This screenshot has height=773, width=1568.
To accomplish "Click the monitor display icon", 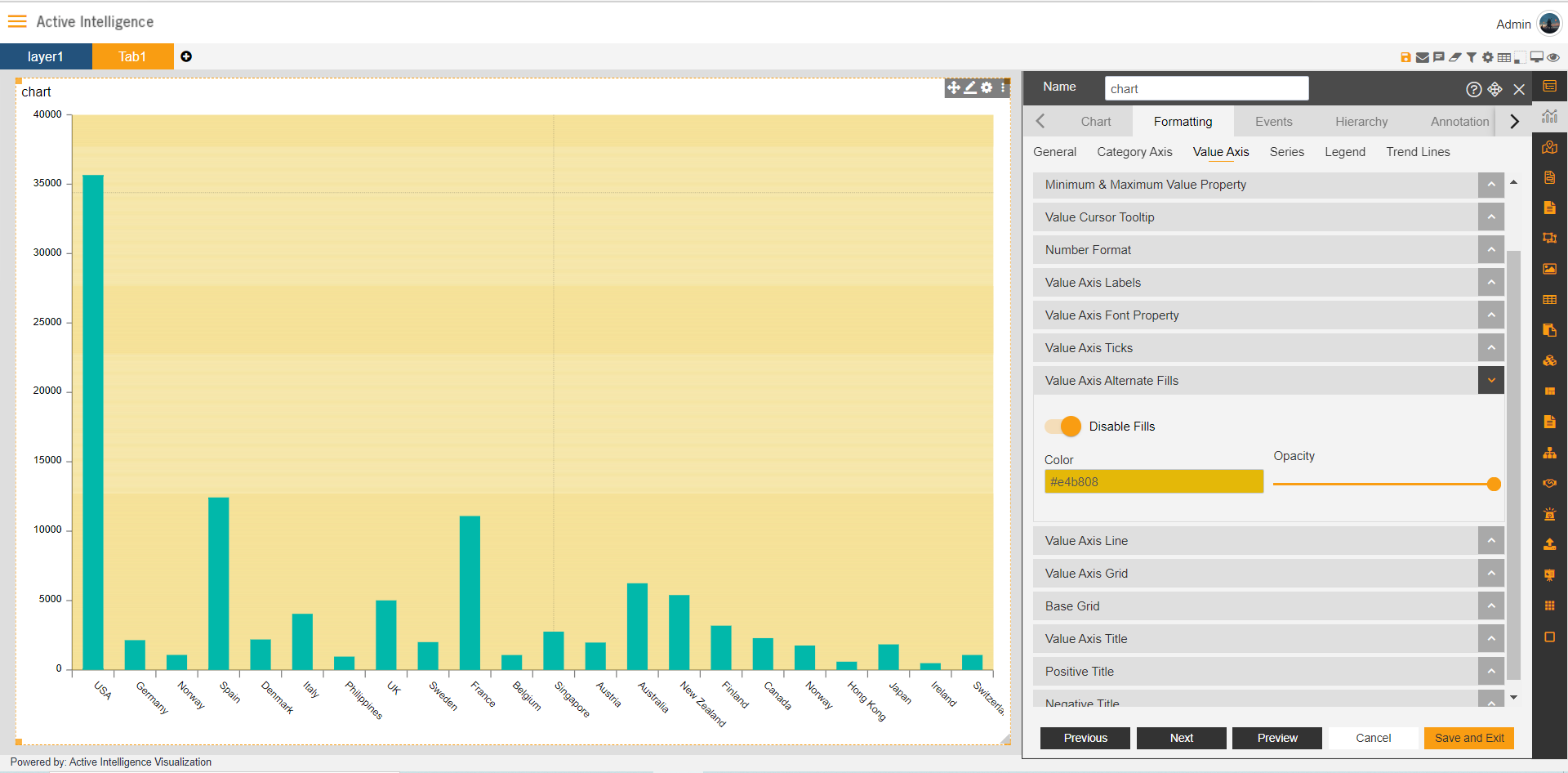I will (1537, 57).
